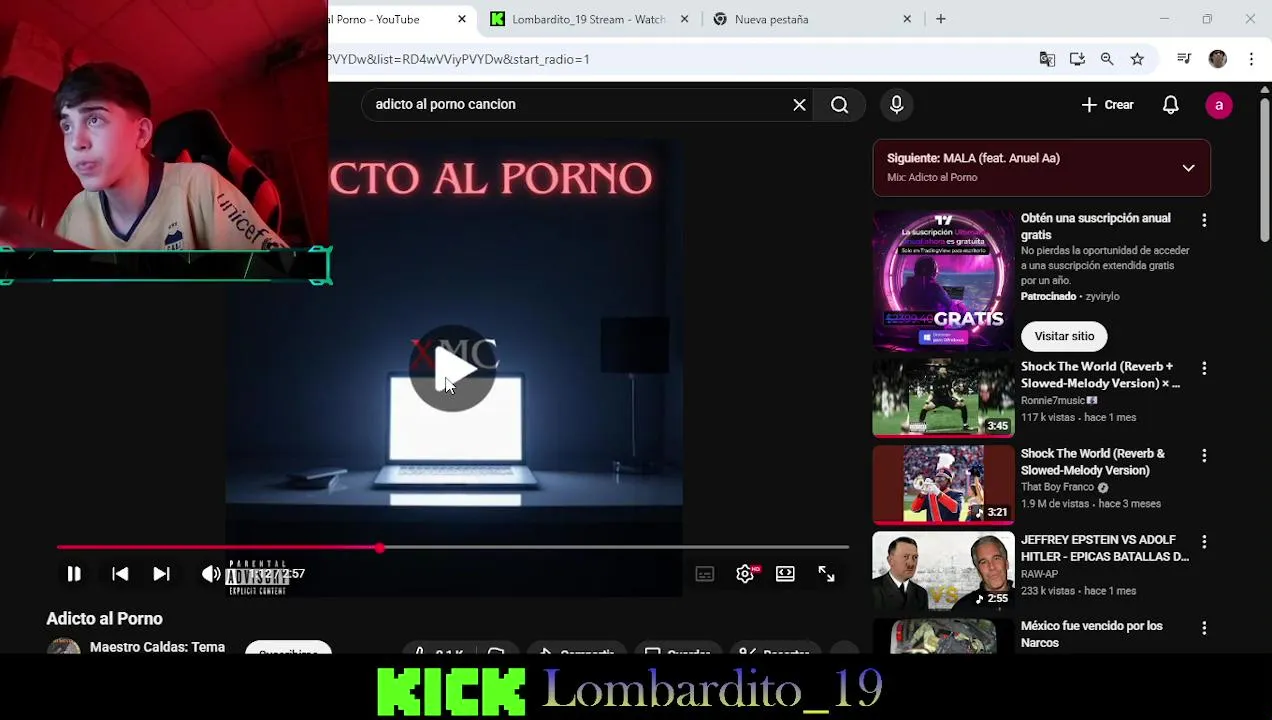
Task: Open YouTube notifications bell
Action: [x=1170, y=105]
